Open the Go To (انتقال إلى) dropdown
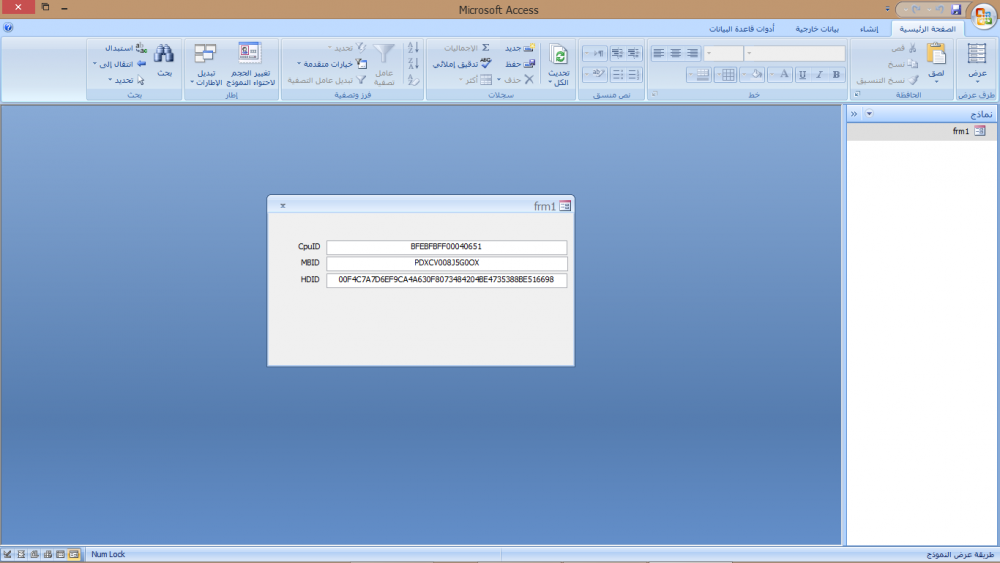The height and width of the screenshot is (563, 1000). pos(119,64)
